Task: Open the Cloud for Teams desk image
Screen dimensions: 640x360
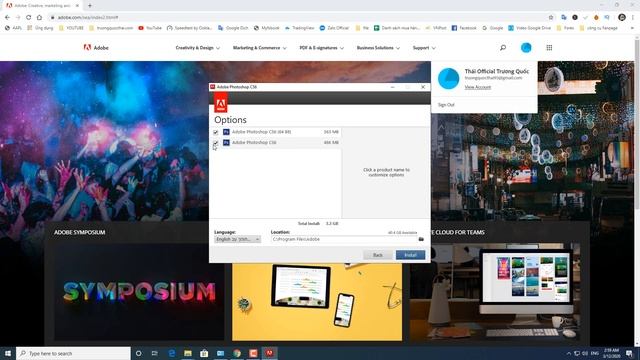Action: (495, 292)
